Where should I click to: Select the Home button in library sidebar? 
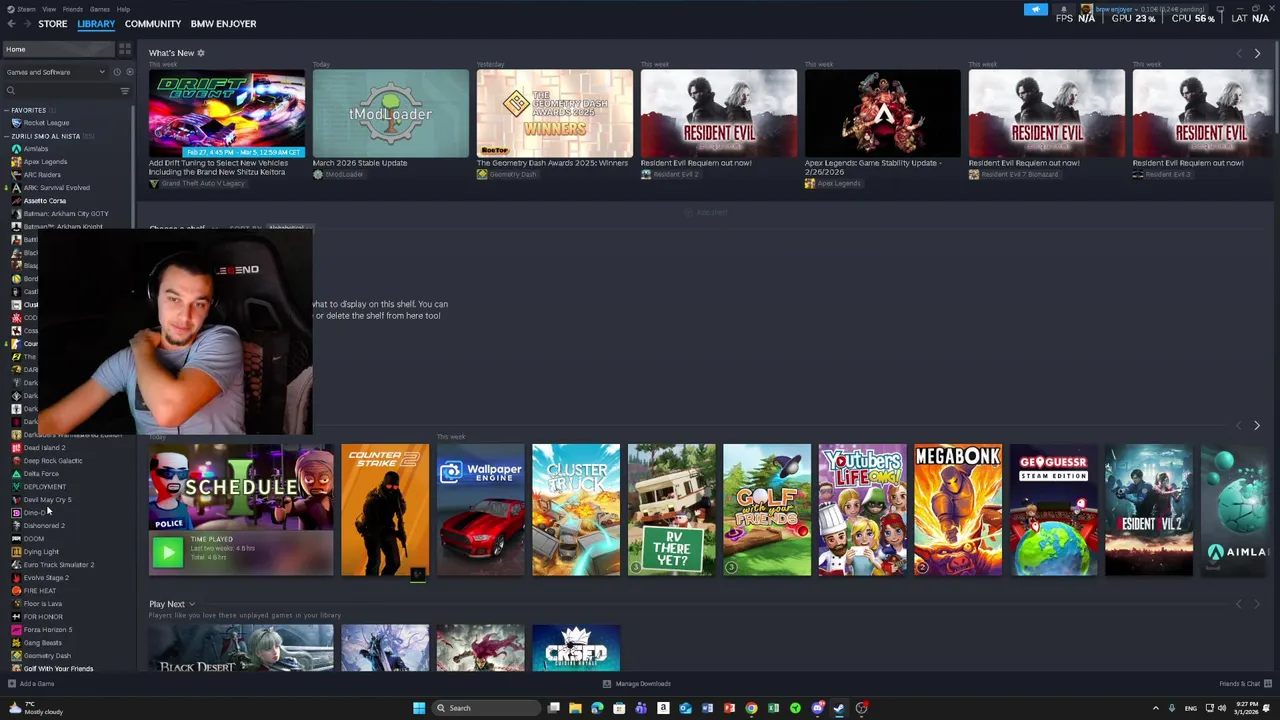pyautogui.click(x=58, y=49)
